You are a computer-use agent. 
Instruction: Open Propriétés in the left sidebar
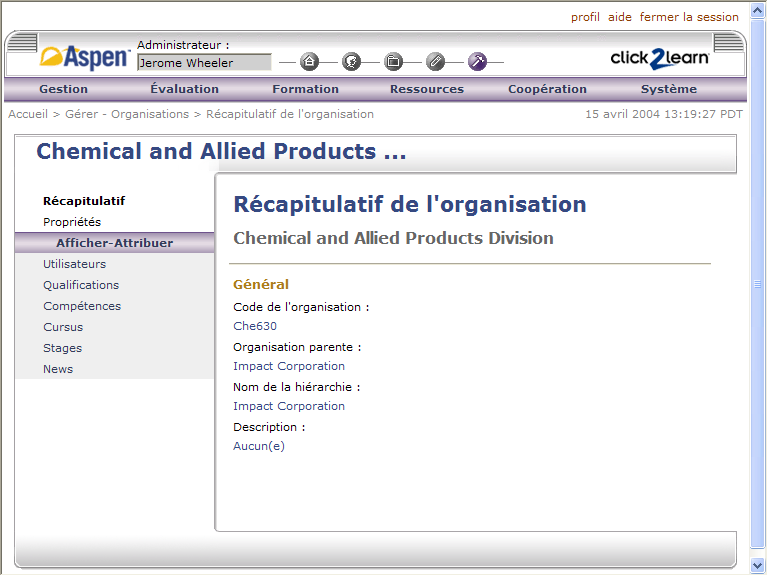tap(72, 222)
